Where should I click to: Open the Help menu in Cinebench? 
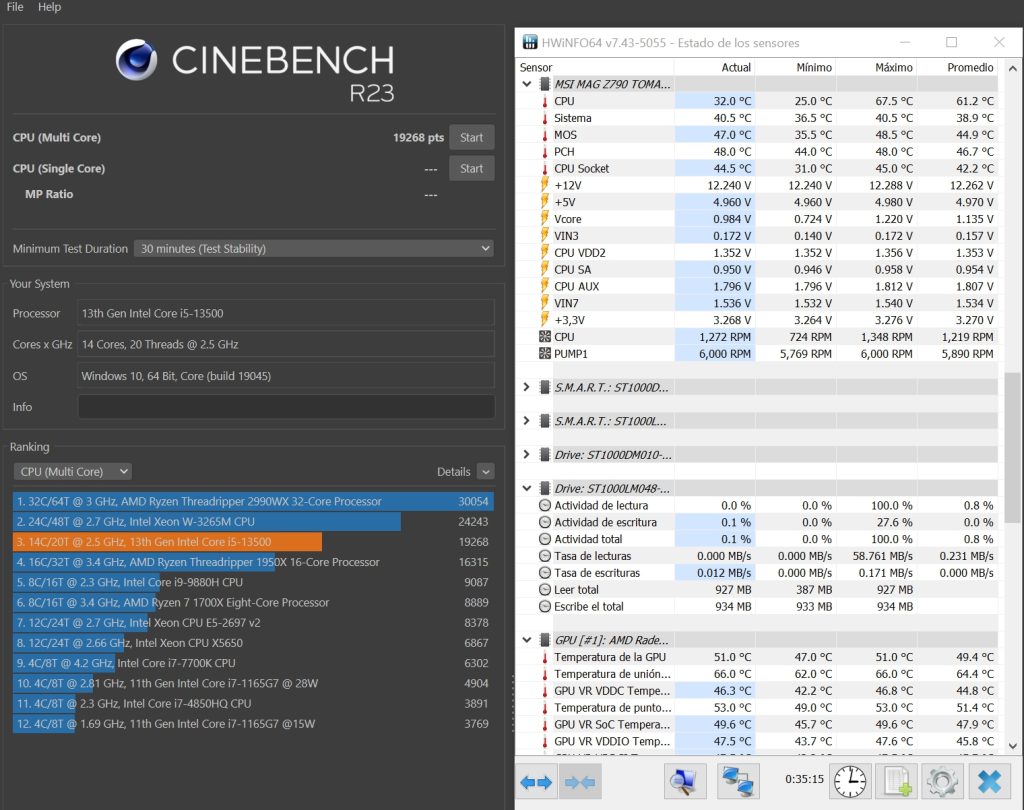[50, 7]
